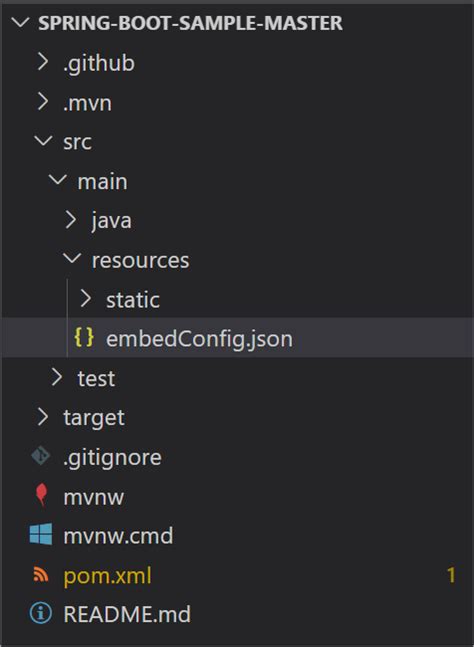474x647 pixels.
Task: Click the JSON braces icon beside embedConfig.json
Action: [84, 337]
